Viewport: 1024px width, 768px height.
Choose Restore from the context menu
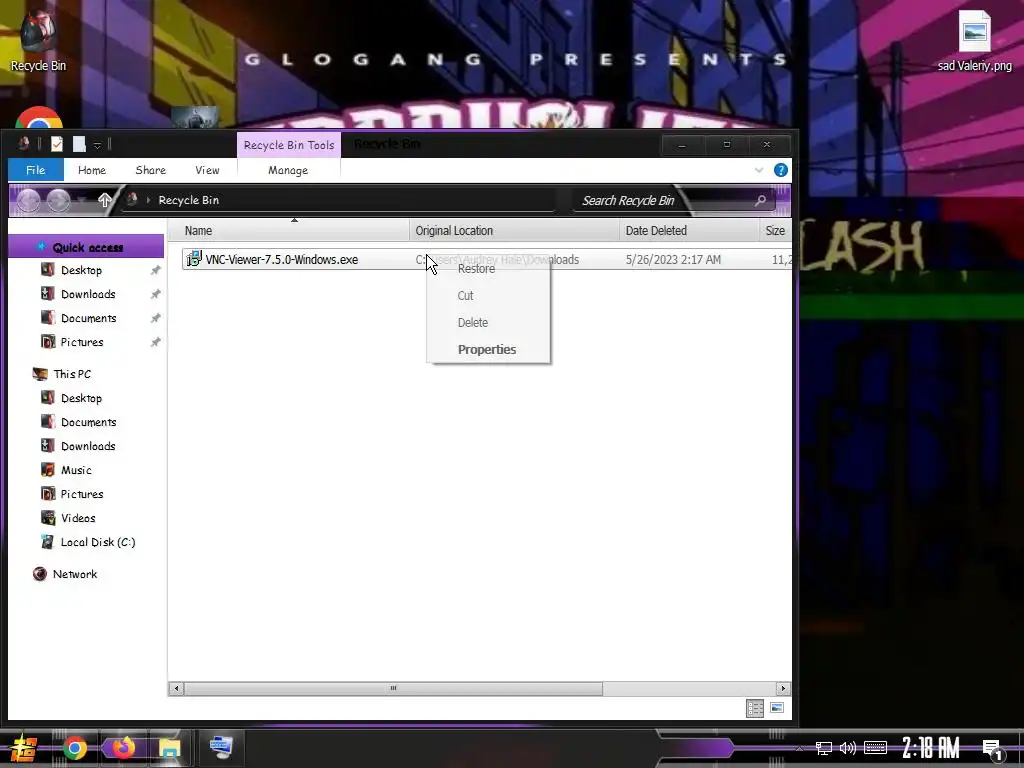488,268
